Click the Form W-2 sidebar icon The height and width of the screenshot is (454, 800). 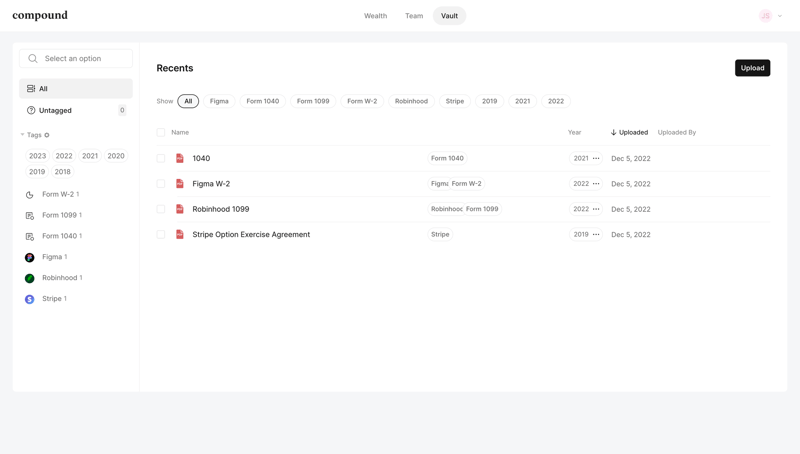30,195
